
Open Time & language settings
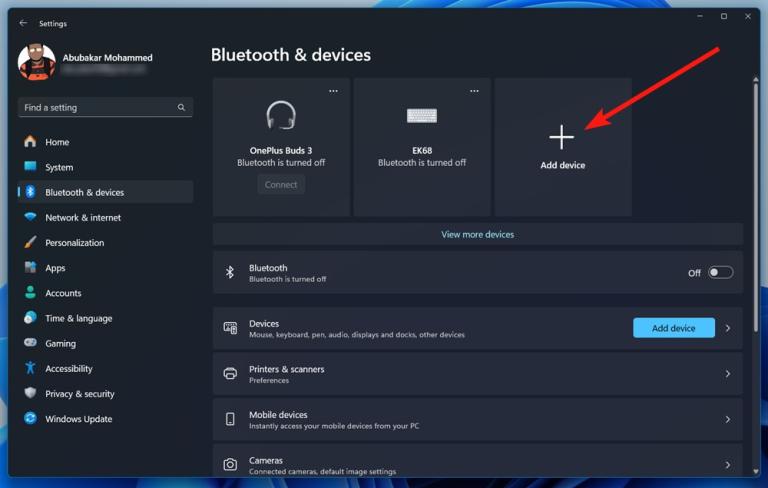point(105,318)
